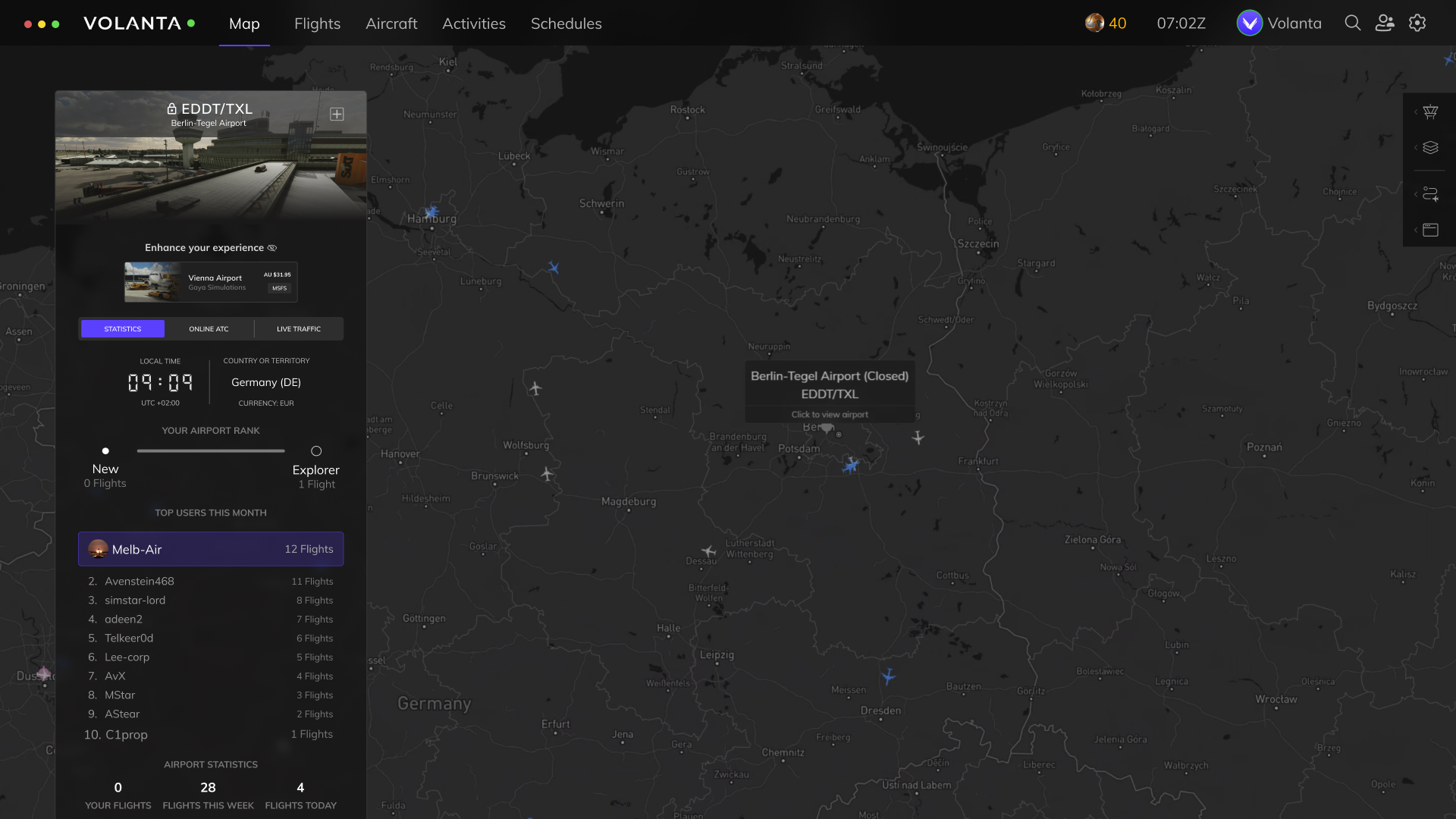The image size is (1456, 819).
Task: Switch to Online ATC view
Action: pos(209,329)
